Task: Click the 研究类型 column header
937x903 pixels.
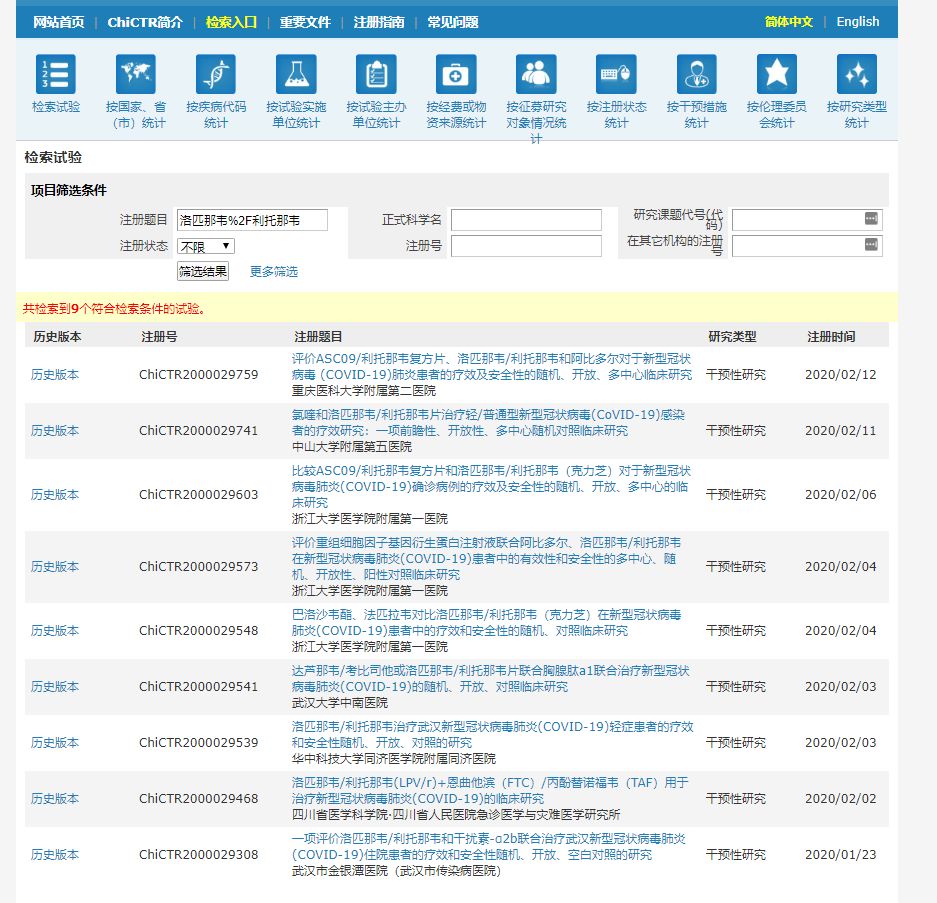Action: pyautogui.click(x=732, y=336)
